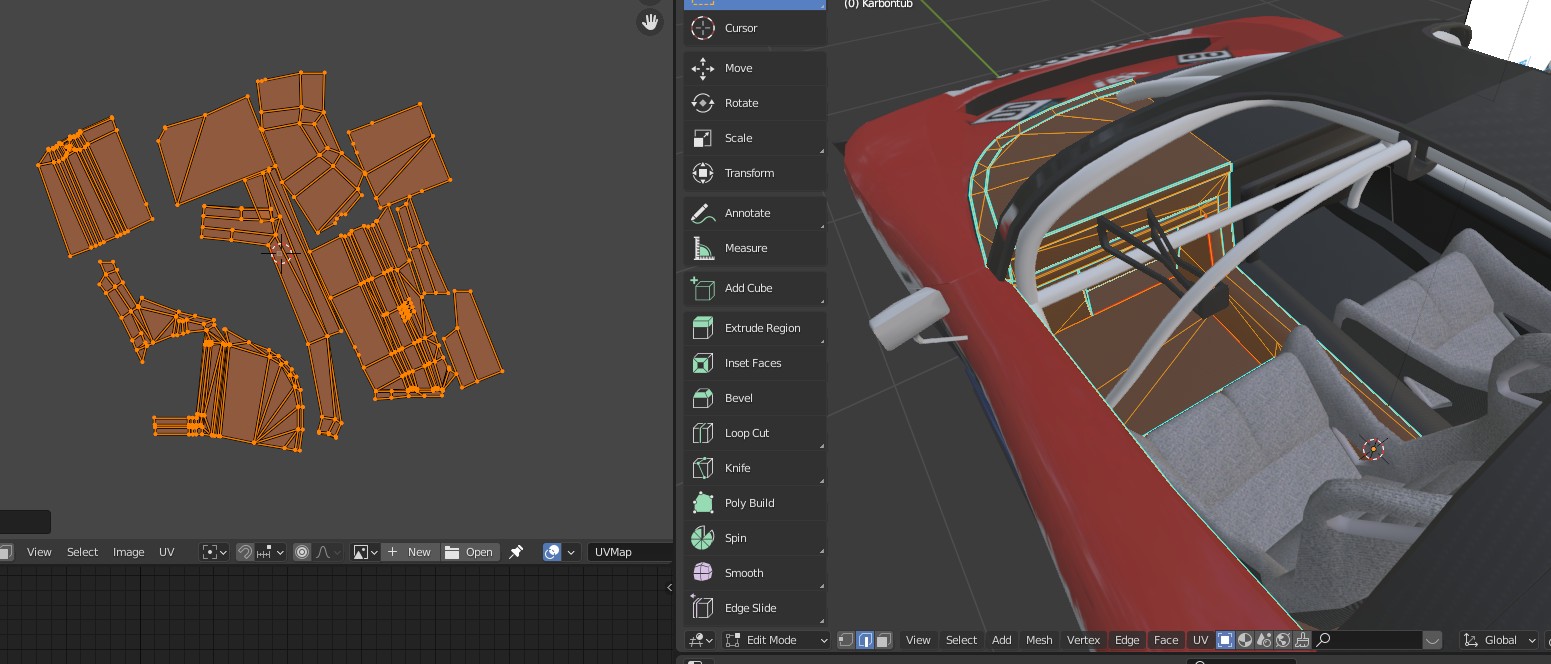Select the Edge Slide tool

pyautogui.click(x=755, y=608)
